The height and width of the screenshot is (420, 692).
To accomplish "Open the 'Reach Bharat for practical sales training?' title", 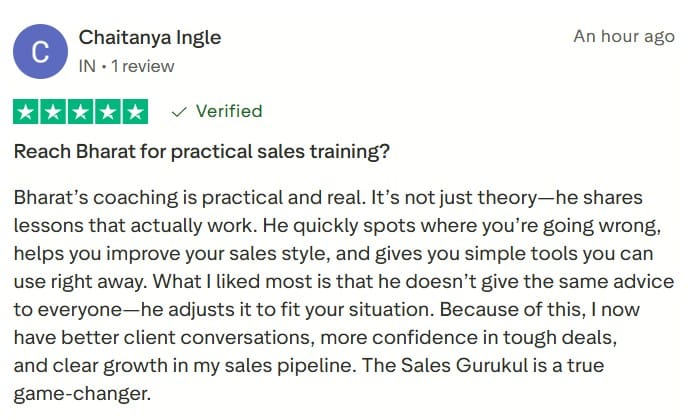I will click(201, 153).
